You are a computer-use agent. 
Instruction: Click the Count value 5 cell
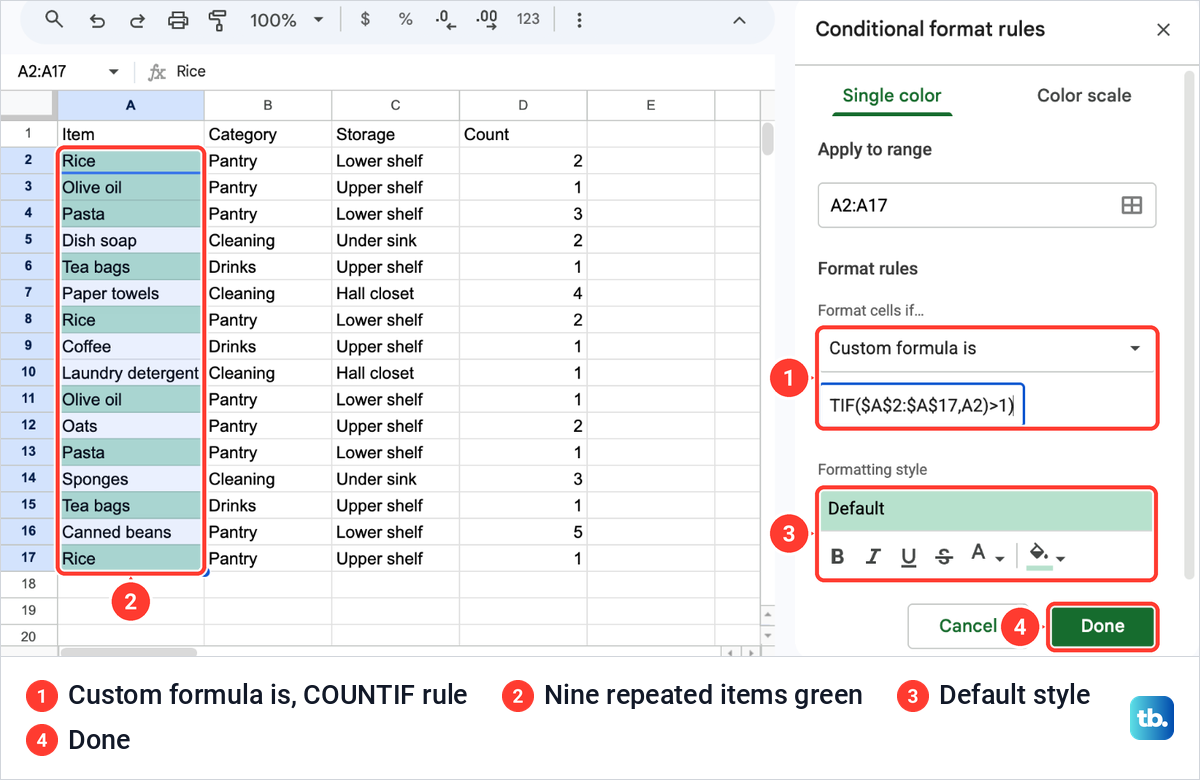click(523, 532)
